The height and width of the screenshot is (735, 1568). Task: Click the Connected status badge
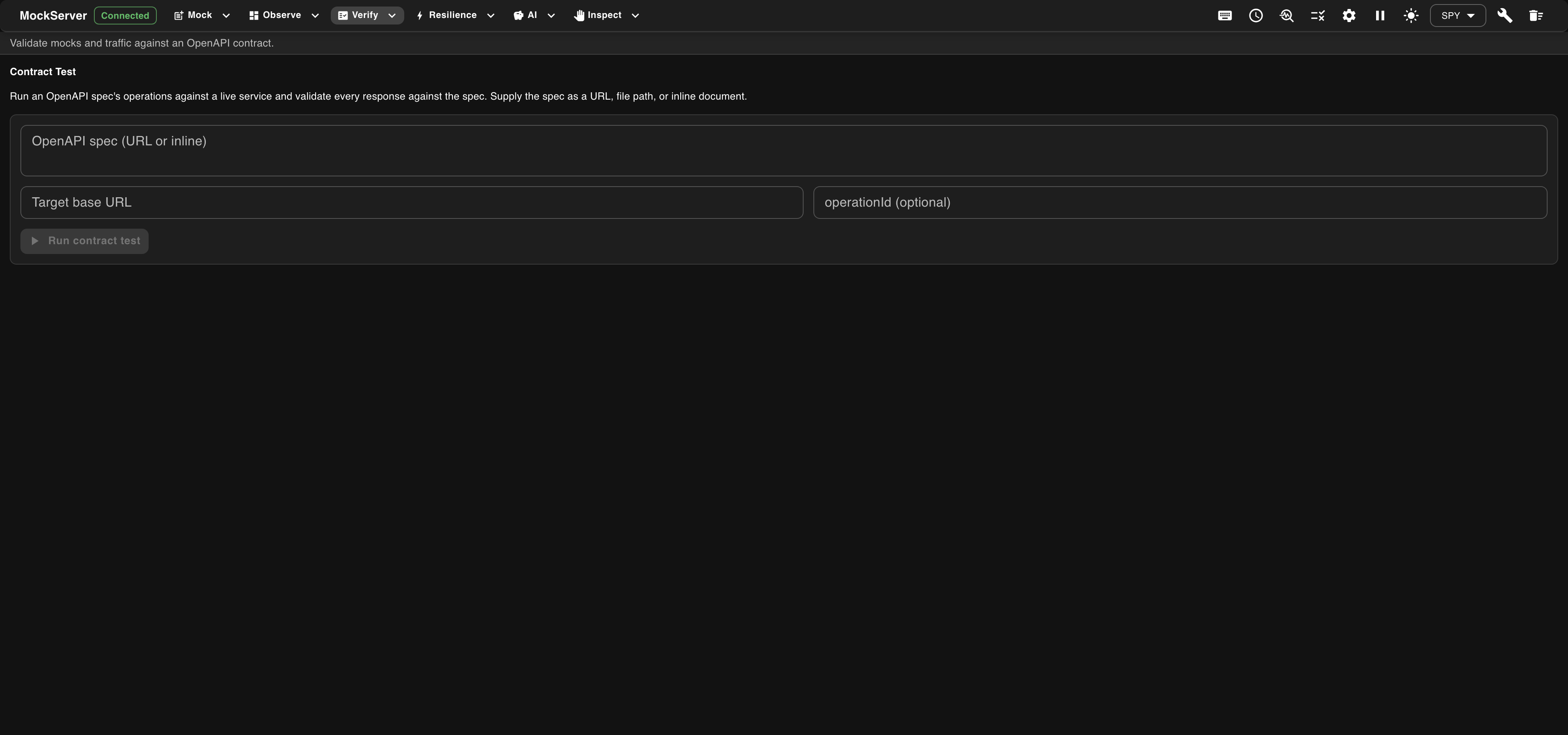point(125,16)
